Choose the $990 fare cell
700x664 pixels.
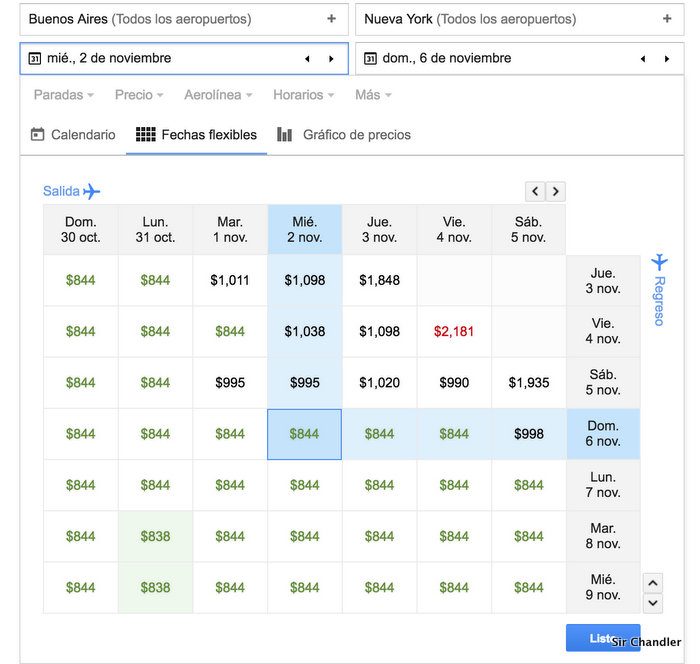pyautogui.click(x=454, y=383)
